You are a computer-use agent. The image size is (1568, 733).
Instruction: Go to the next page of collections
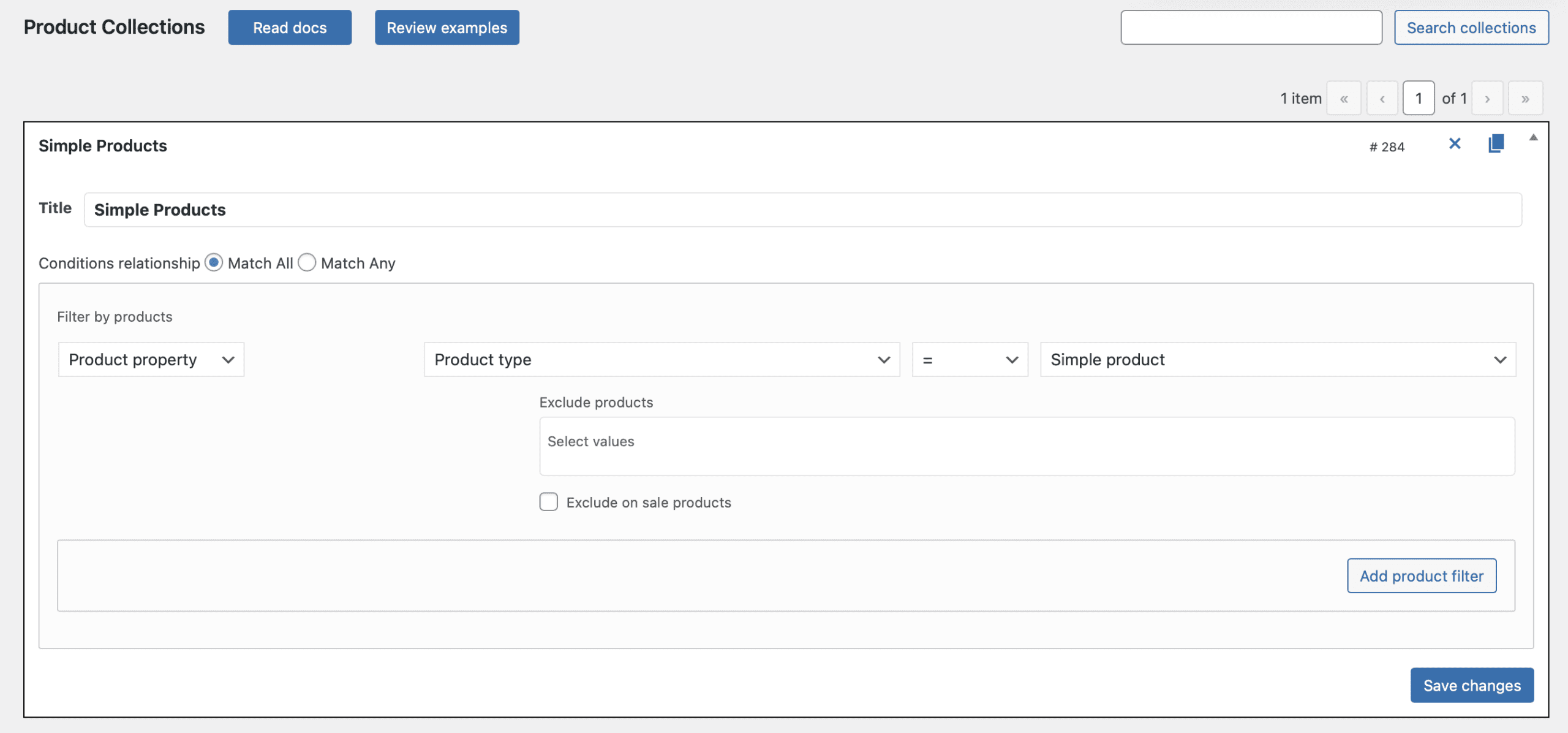tap(1487, 97)
